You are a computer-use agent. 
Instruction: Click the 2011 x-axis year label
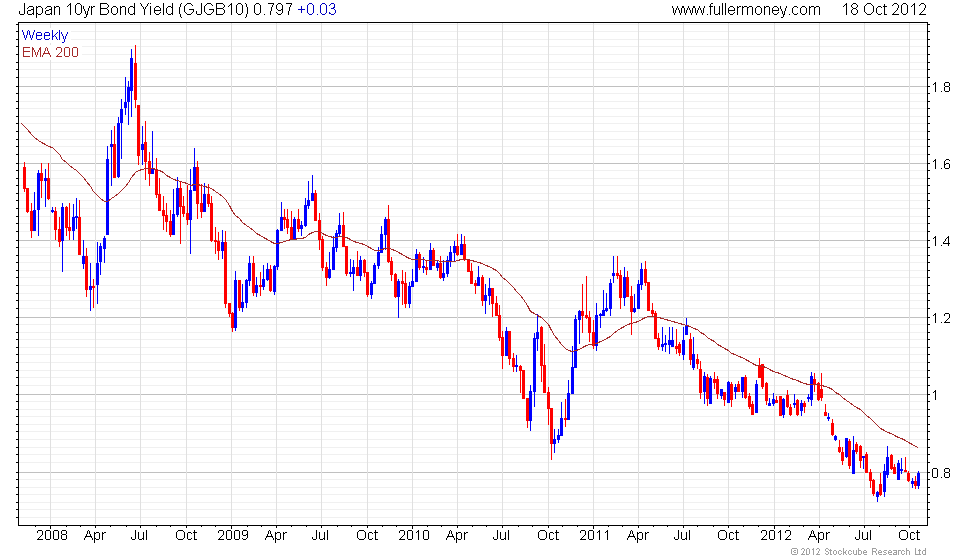[594, 535]
